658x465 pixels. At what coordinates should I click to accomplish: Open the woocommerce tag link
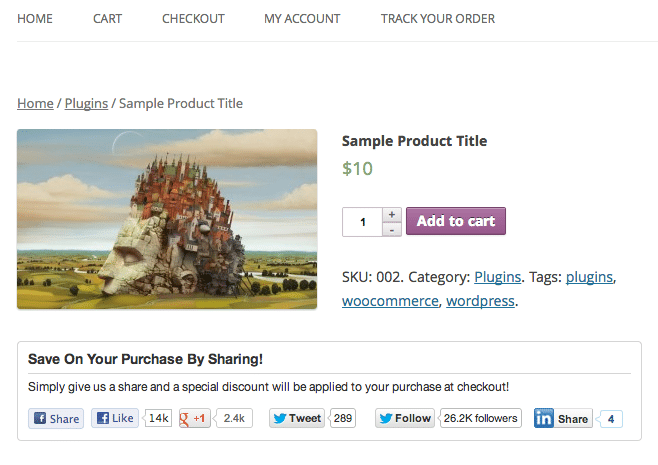point(390,301)
